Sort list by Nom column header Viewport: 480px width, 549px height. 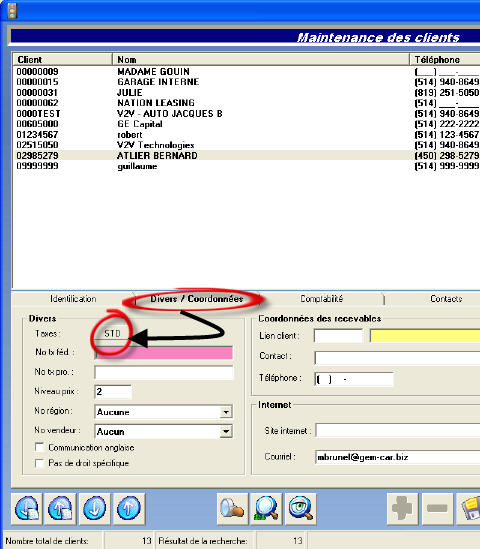tap(261, 60)
